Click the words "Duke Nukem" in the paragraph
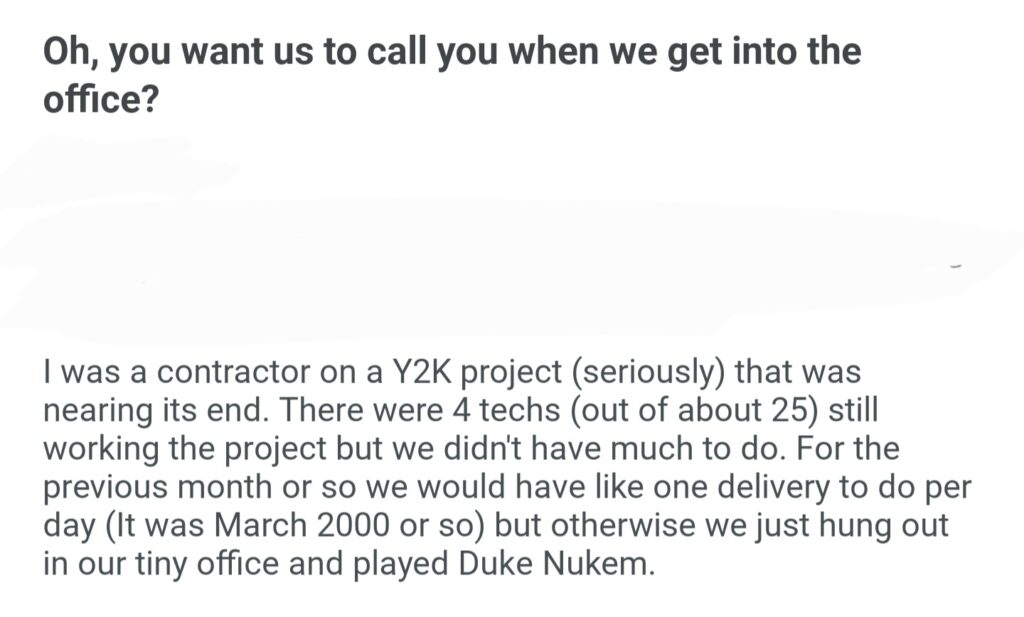This screenshot has height=617, width=1024. (x=554, y=563)
